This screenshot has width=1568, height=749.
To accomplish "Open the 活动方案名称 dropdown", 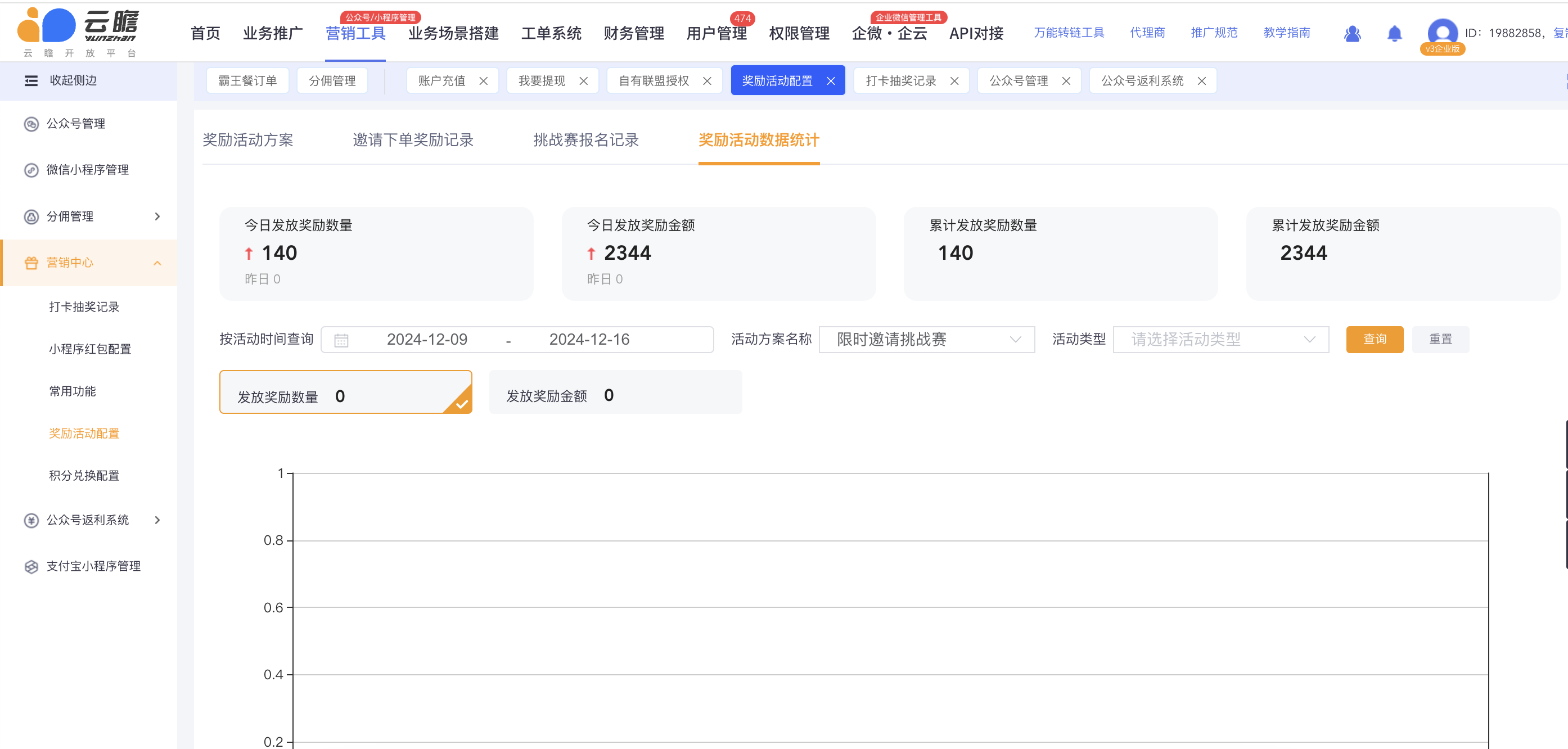I will (x=926, y=340).
